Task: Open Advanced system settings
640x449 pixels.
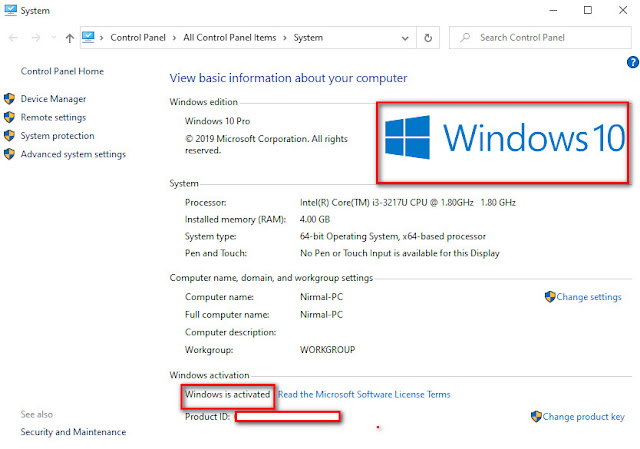Action: click(x=73, y=154)
